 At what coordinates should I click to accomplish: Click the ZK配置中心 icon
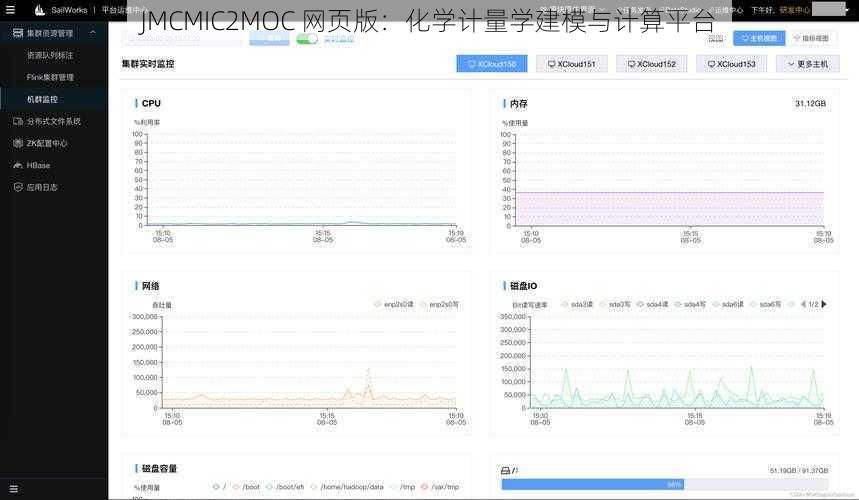click(x=18, y=143)
